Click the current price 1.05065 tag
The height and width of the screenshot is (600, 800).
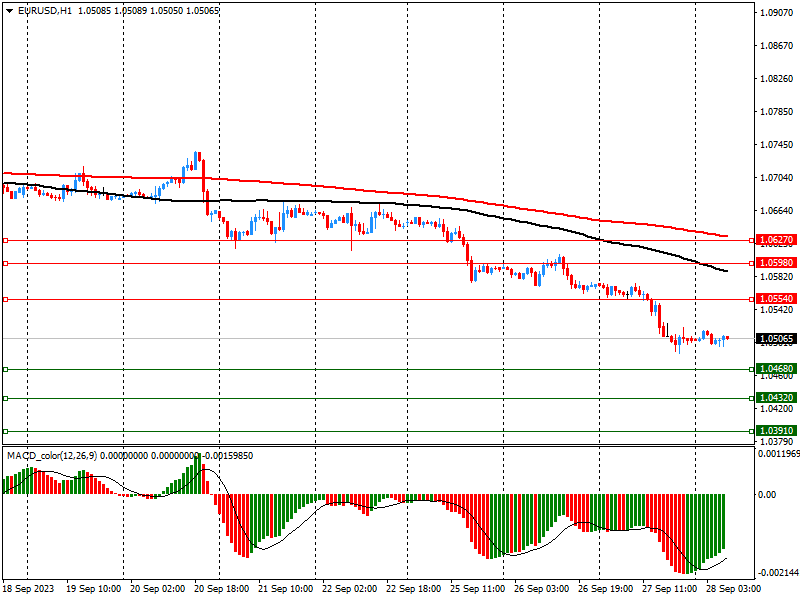(x=776, y=339)
